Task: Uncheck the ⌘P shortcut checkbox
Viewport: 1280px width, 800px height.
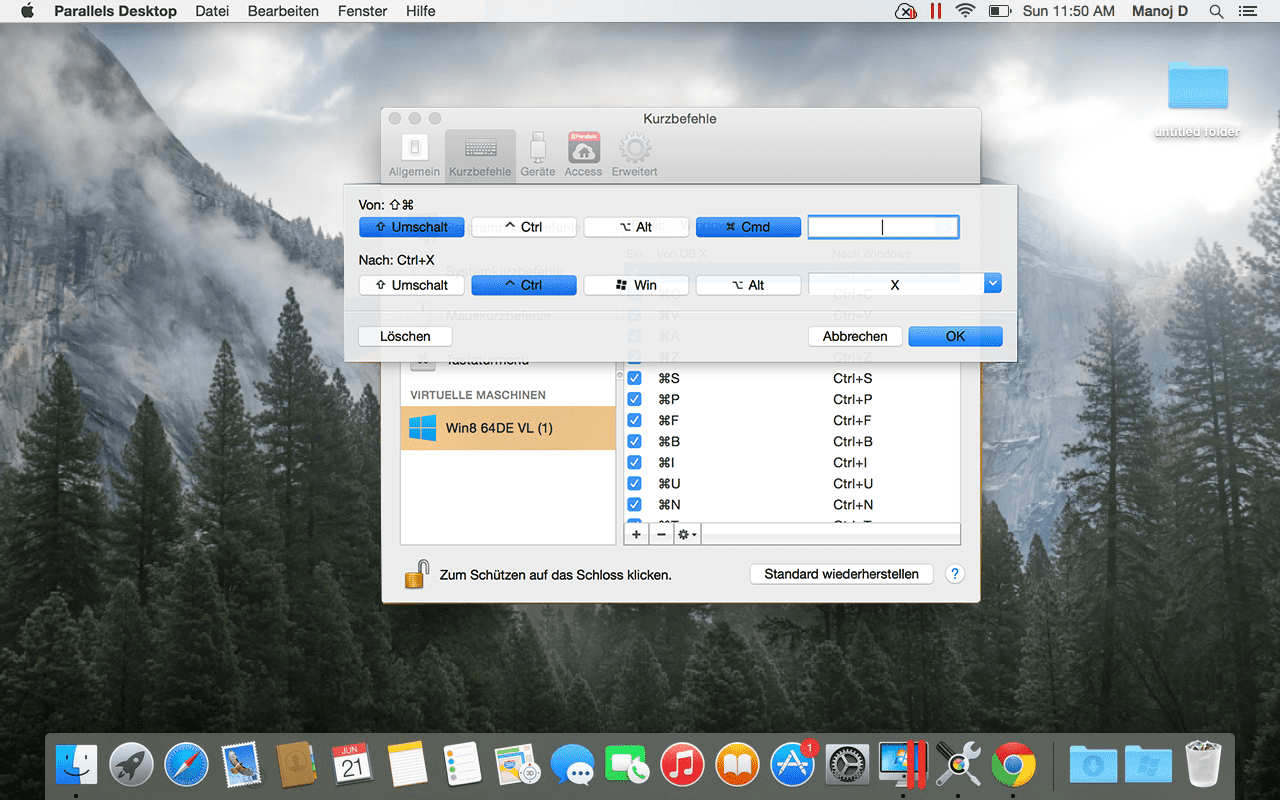Action: [x=634, y=399]
